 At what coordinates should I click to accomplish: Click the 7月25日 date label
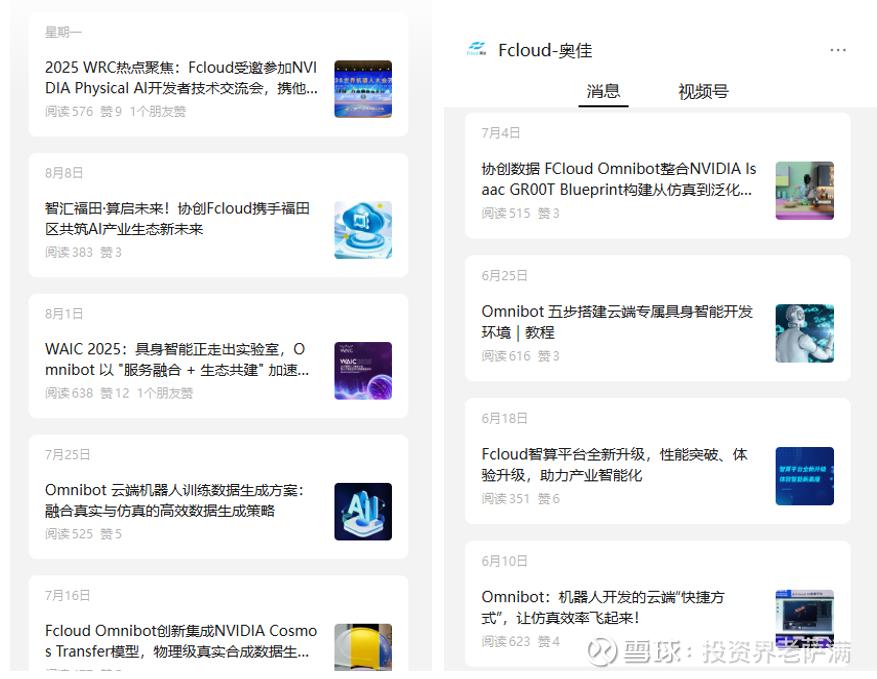coord(67,455)
